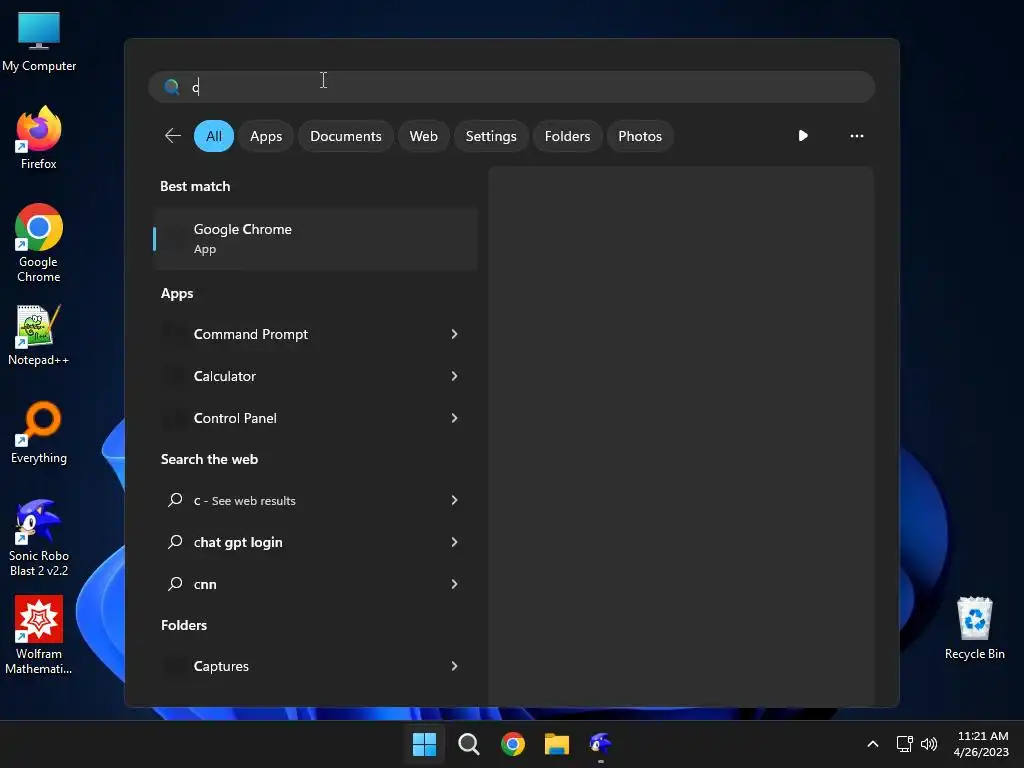Screen dimensions: 1024x768
Task: Click the play icon next to filters
Action: [x=803, y=136]
